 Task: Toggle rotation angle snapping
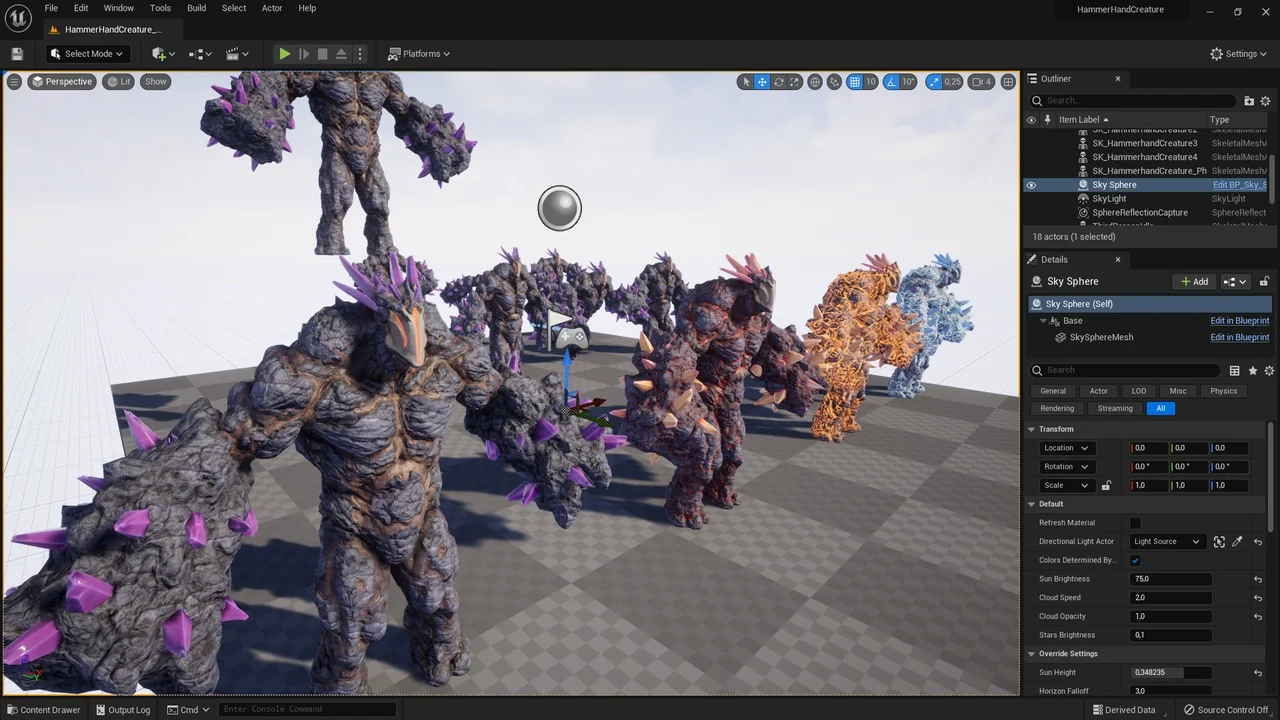click(892, 82)
